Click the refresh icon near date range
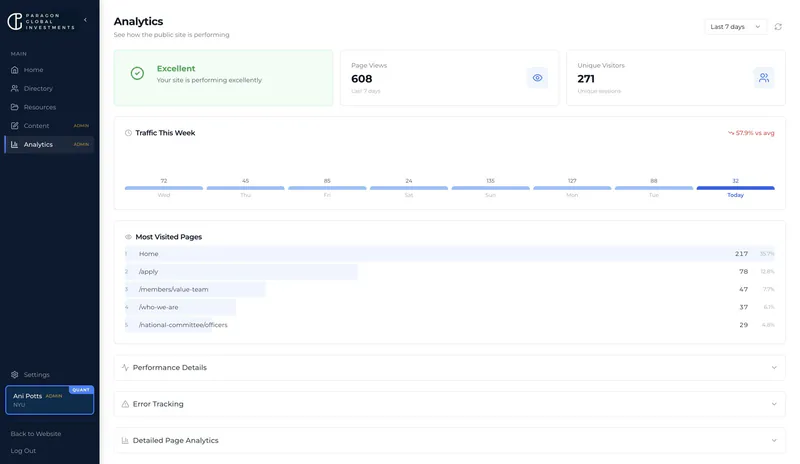Screen dimensions: 800x464 pos(778,27)
